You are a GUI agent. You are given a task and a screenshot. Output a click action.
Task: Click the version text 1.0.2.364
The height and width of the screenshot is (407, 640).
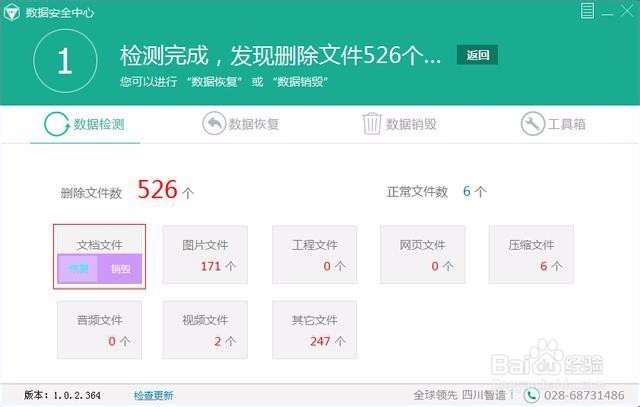[77, 395]
